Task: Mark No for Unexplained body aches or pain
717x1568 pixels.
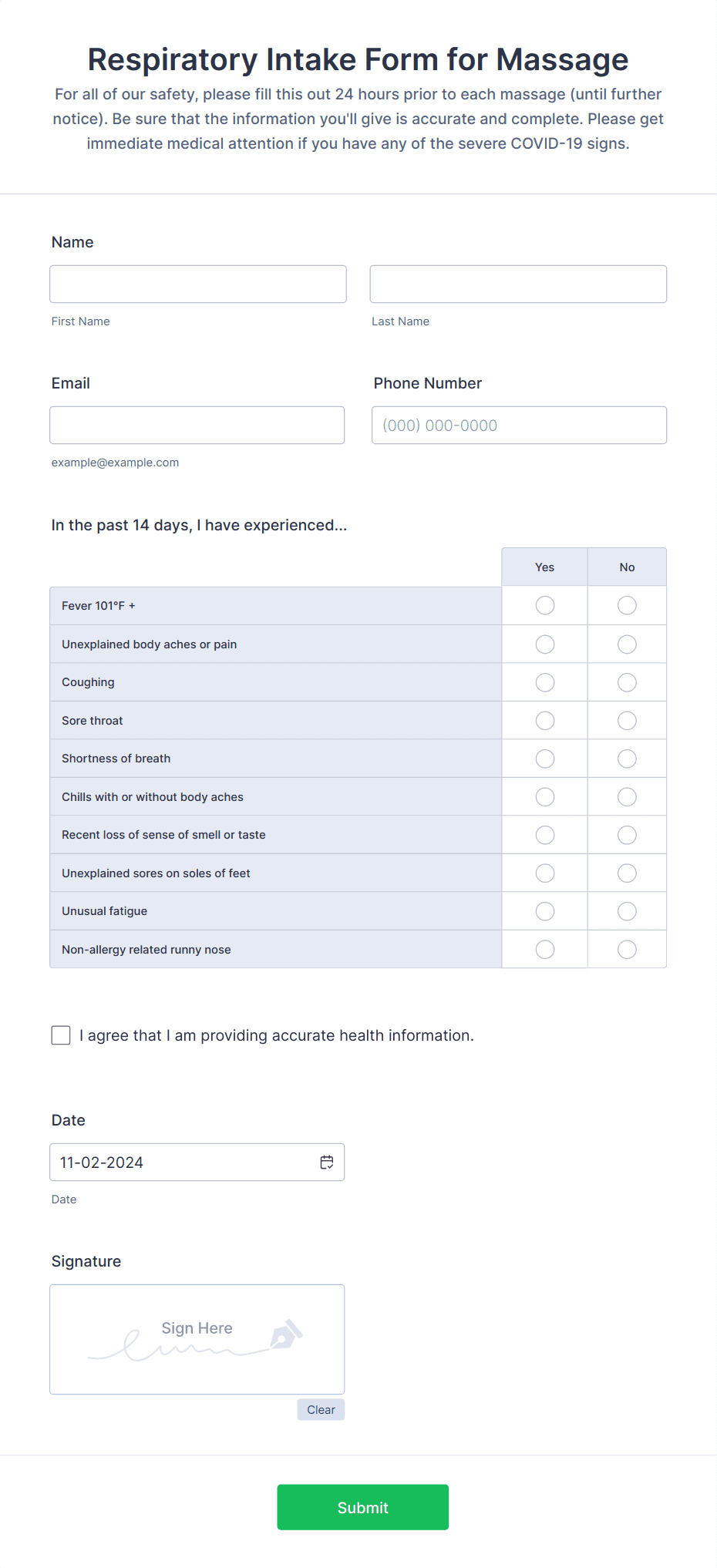Action: [627, 644]
